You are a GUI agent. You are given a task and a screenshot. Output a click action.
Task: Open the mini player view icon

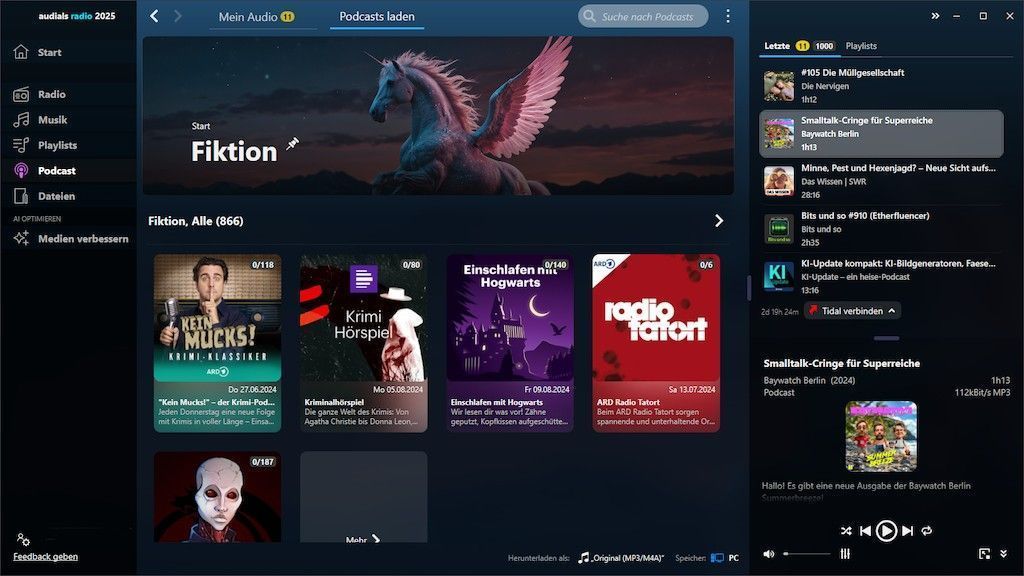click(x=983, y=554)
